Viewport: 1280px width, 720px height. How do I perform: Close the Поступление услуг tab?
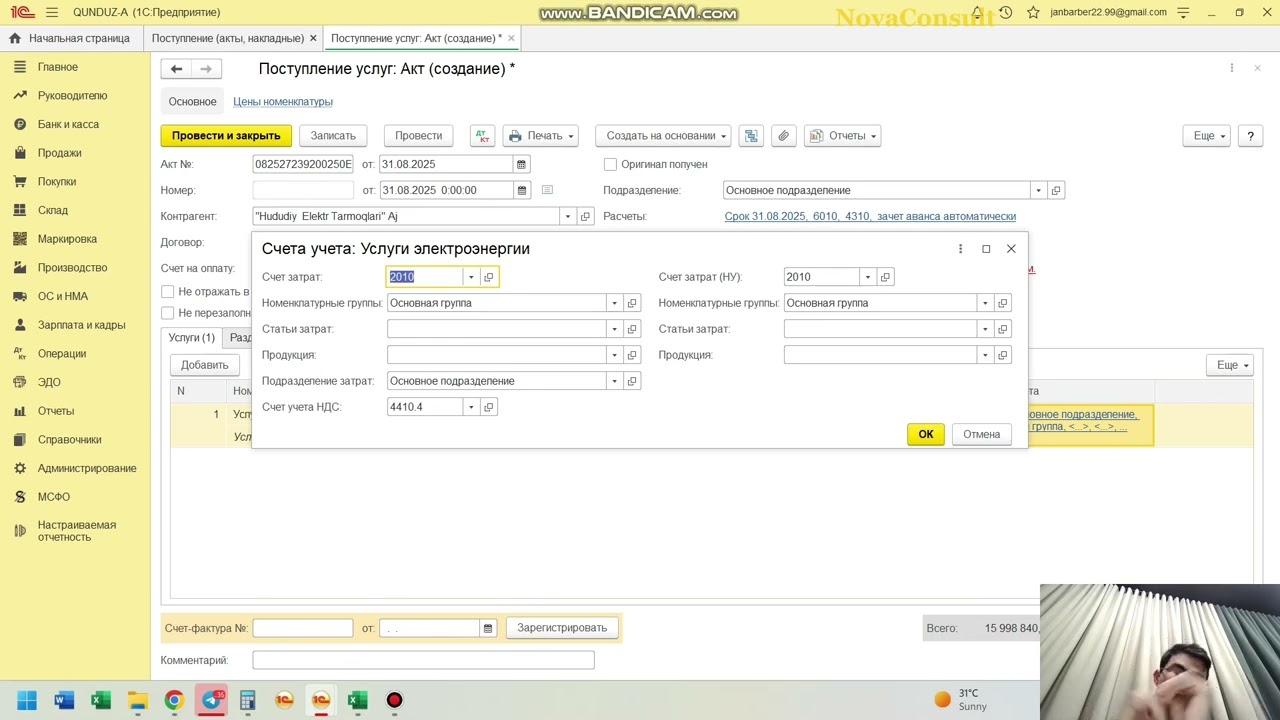(x=511, y=38)
